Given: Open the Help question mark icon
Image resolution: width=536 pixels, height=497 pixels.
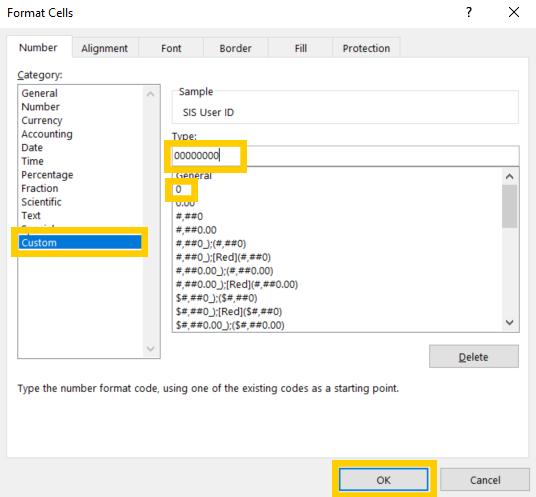Looking at the screenshot, I should pos(469,13).
